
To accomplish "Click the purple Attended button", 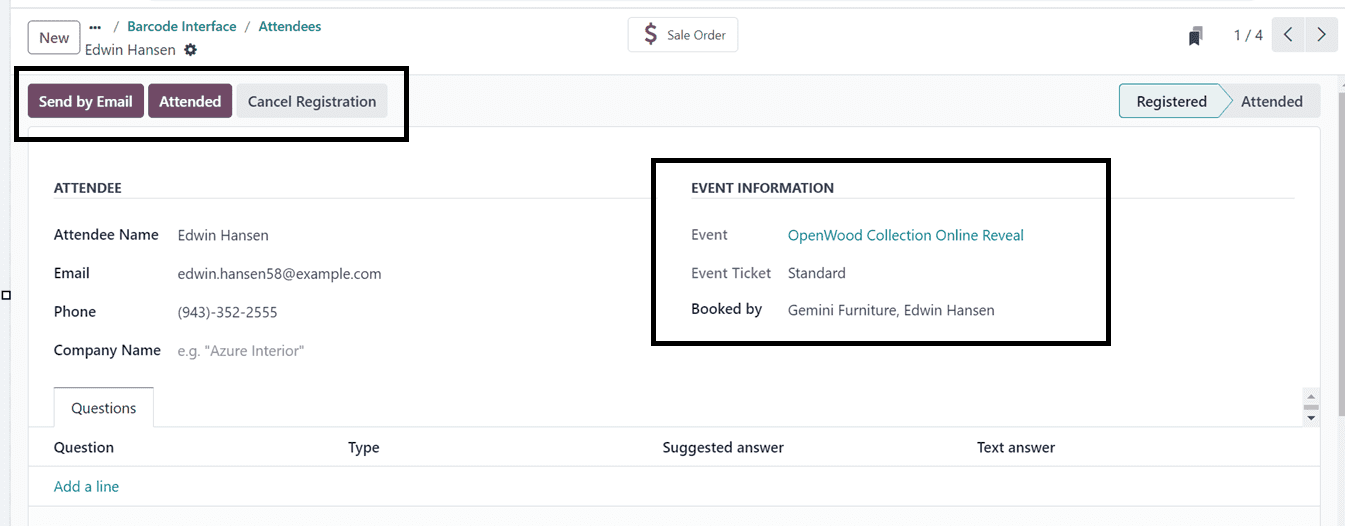I will 190,101.
